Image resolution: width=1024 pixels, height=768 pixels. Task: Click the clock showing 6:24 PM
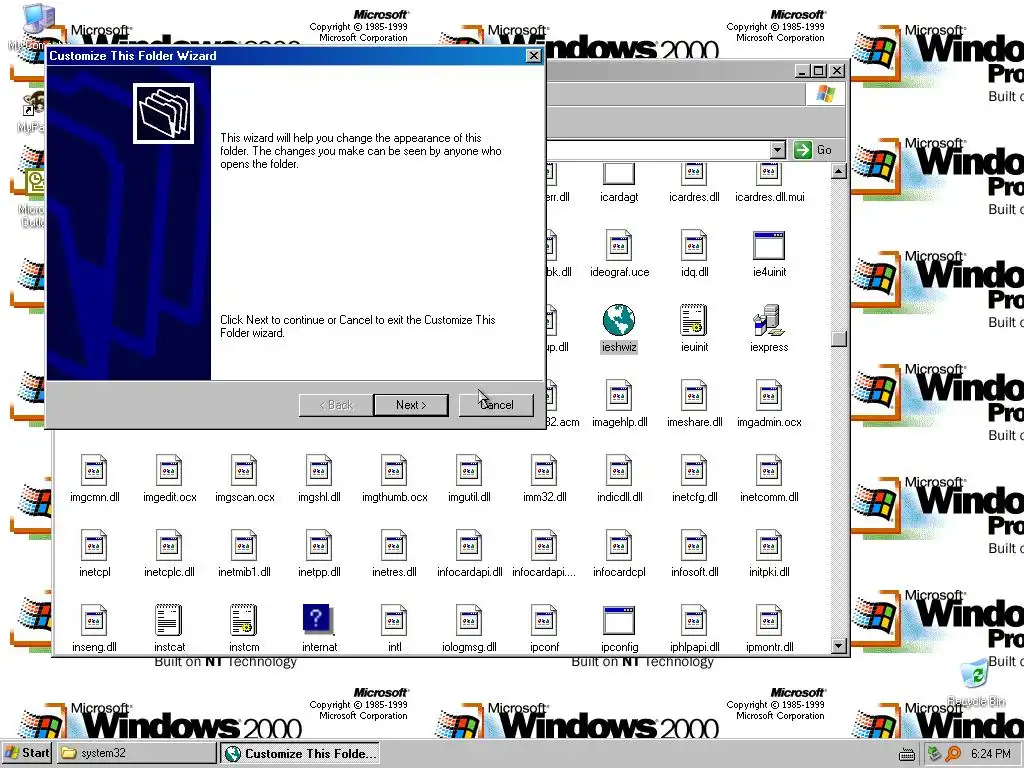point(990,754)
